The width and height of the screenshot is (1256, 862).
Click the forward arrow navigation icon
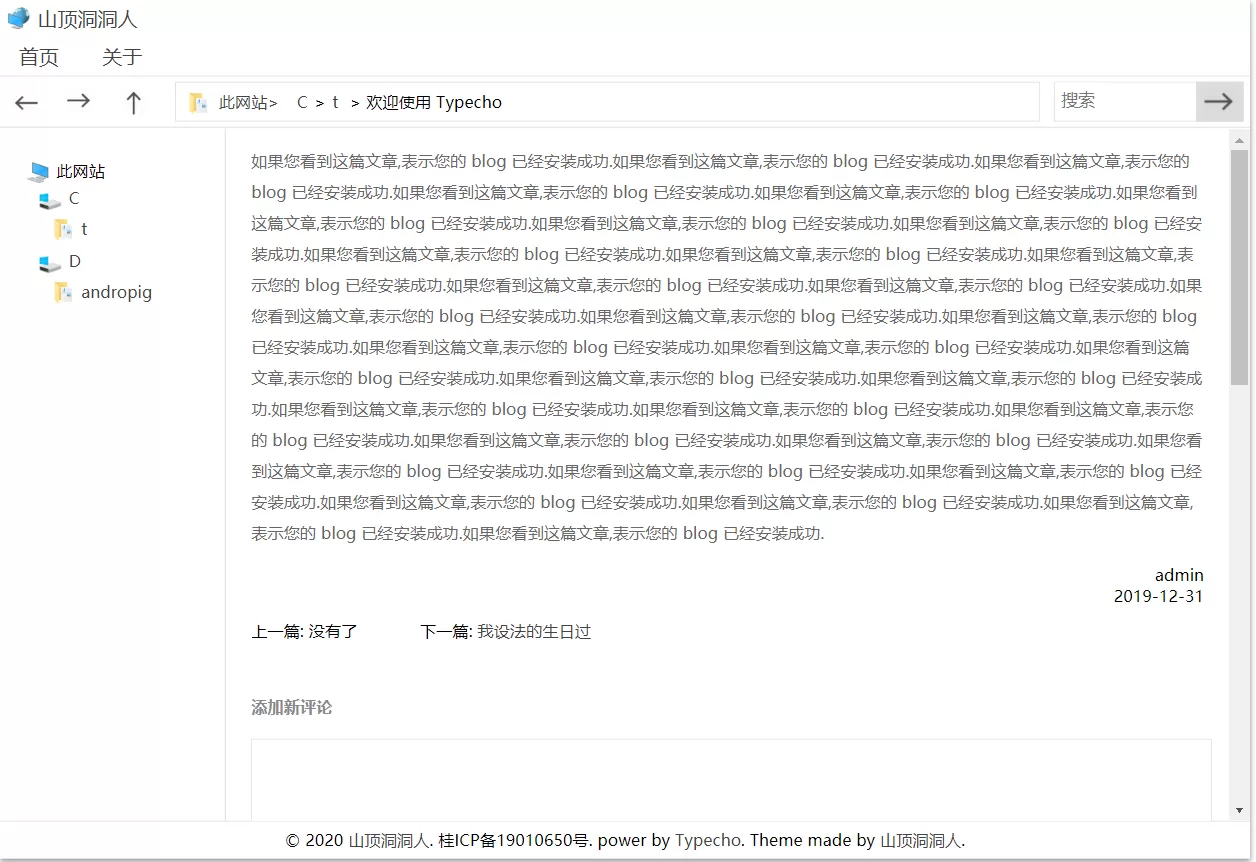[x=78, y=101]
